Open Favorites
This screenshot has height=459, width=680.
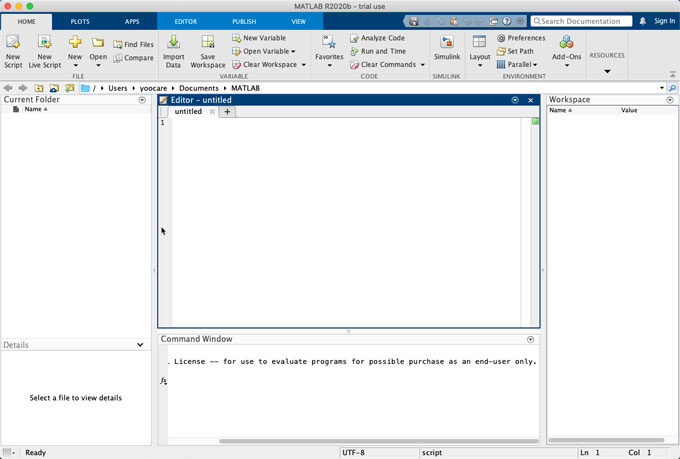(329, 52)
